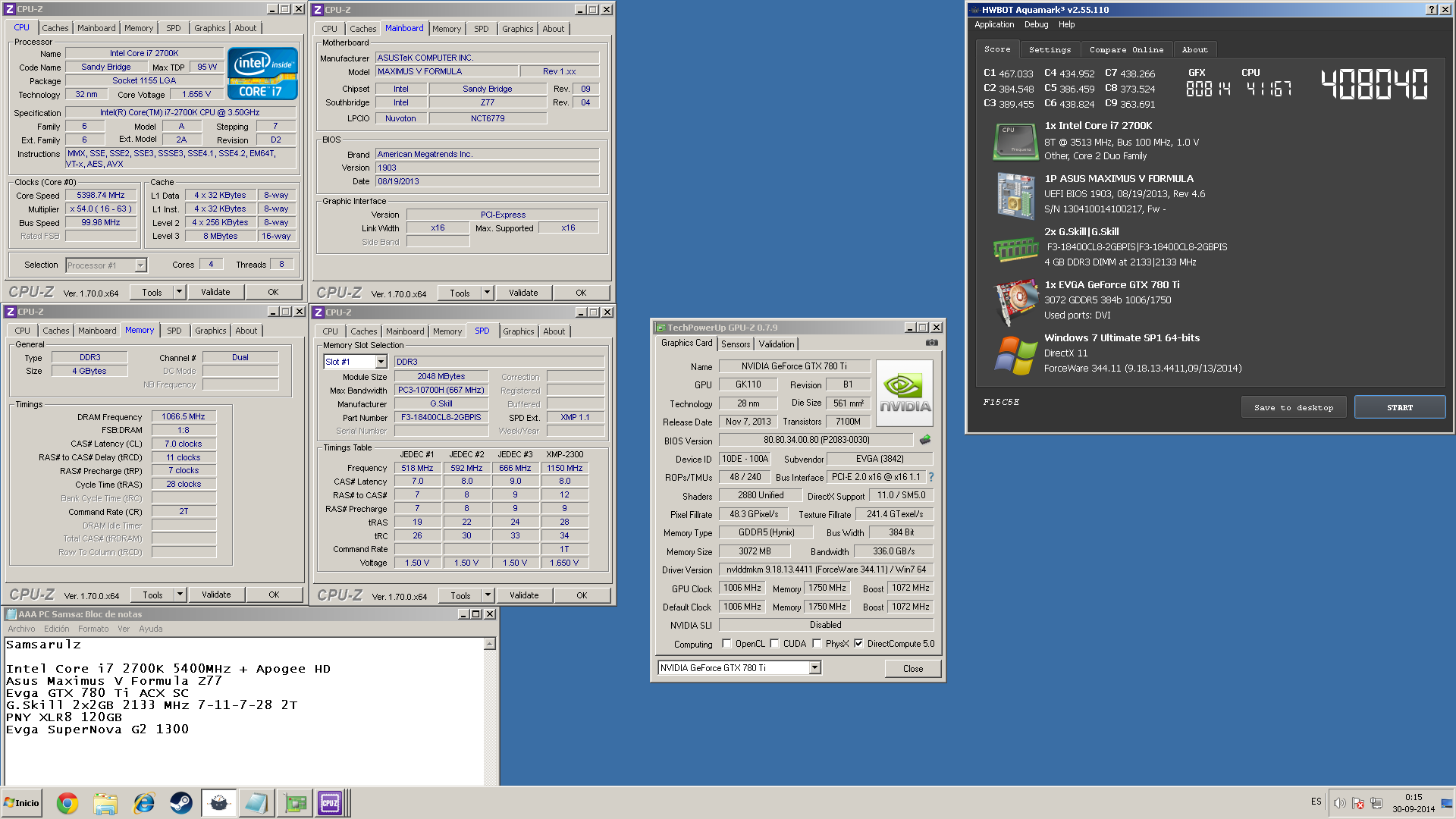Open the About tab in the Memory CPU-Z window
The width and height of the screenshot is (1456, 819).
246,331
